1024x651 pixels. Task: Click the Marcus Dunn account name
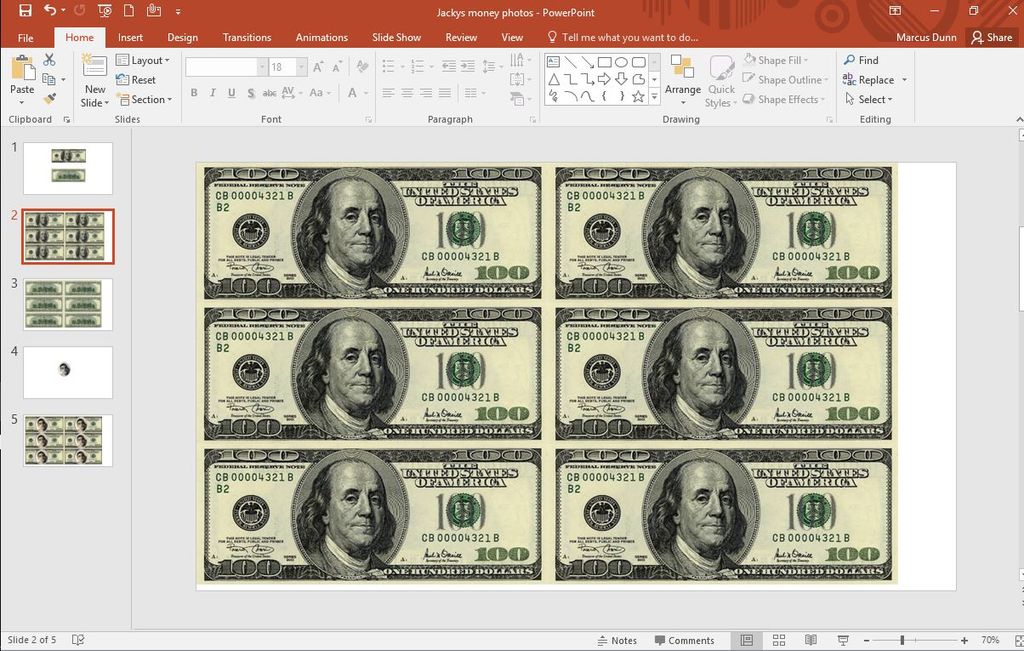click(x=926, y=37)
